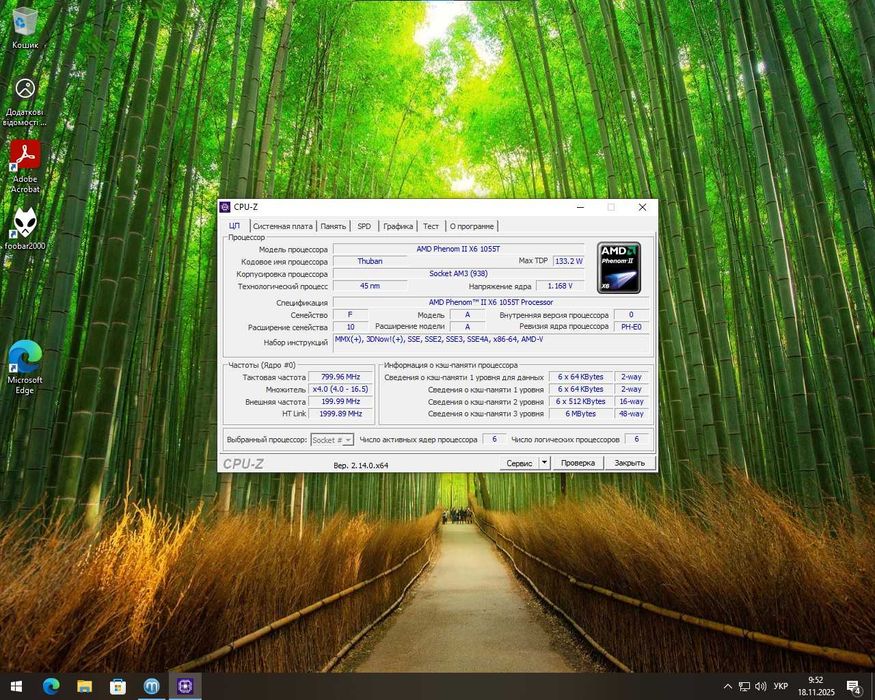This screenshot has height=700, width=875.
Task: Open the taskbar clock and date
Action: pos(816,686)
